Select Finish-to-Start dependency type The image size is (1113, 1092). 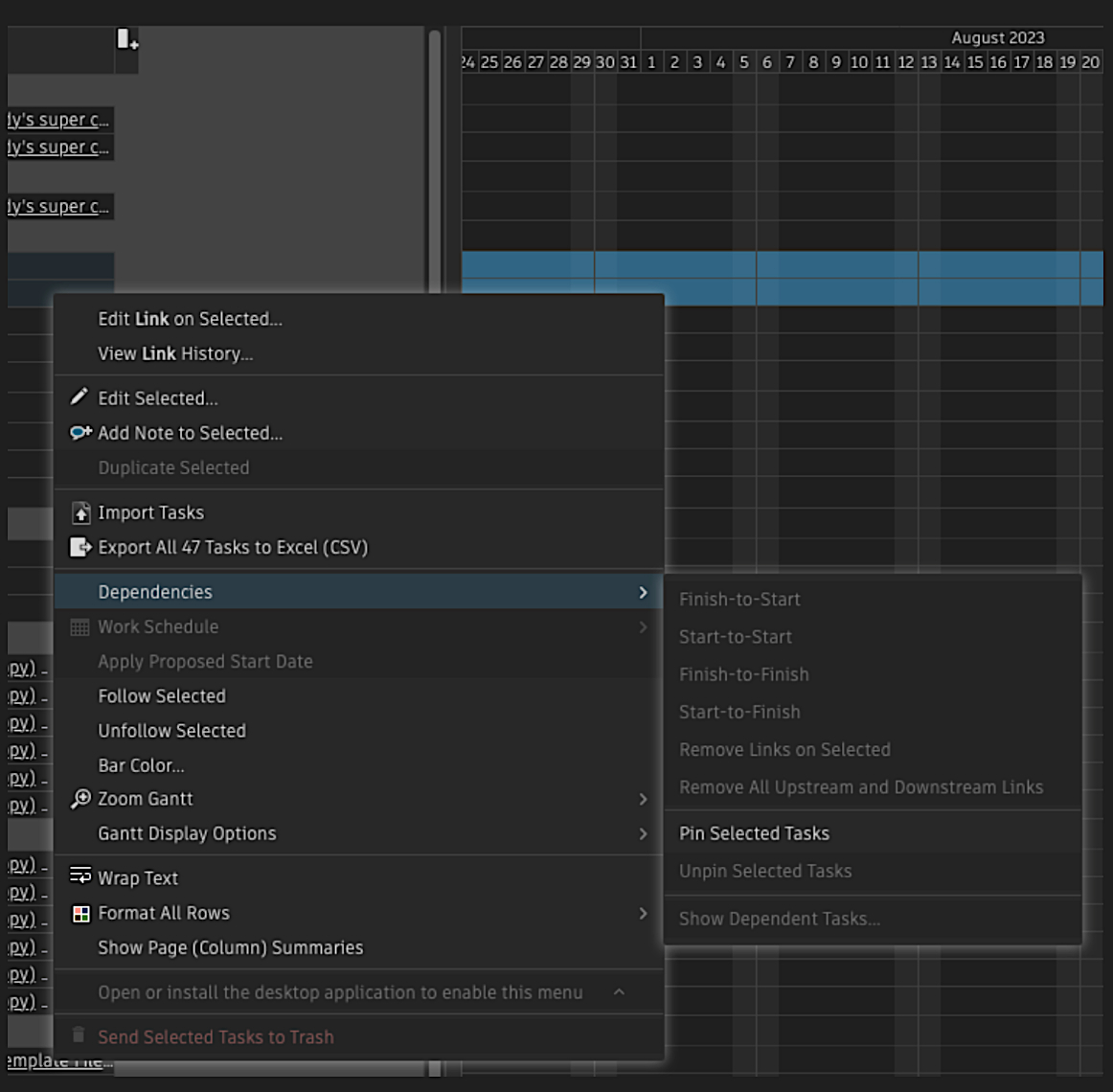pos(740,599)
